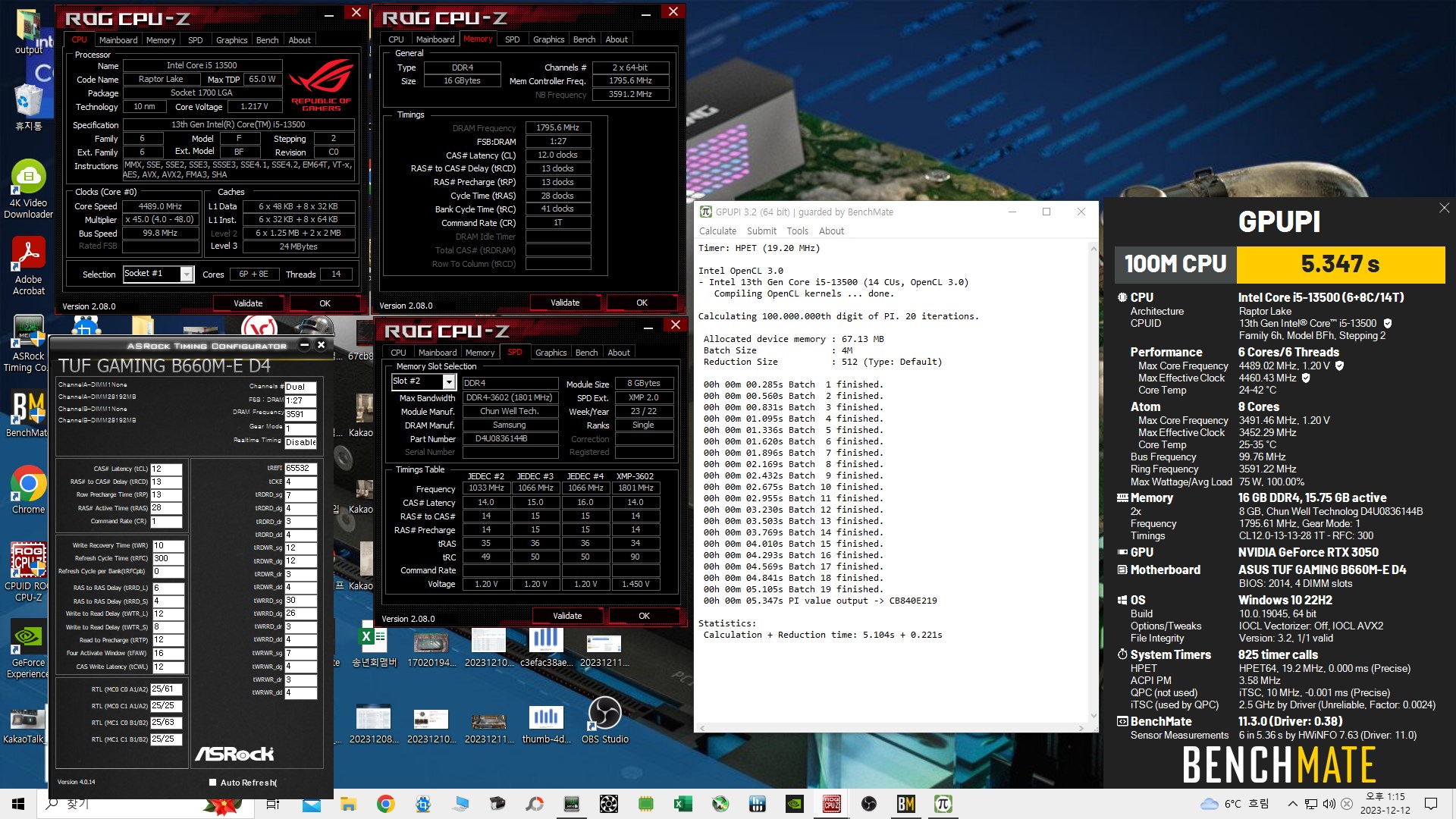This screenshot has height=819, width=1456.
Task: Click the PI value output line CB840E219
Action: [x=820, y=601]
